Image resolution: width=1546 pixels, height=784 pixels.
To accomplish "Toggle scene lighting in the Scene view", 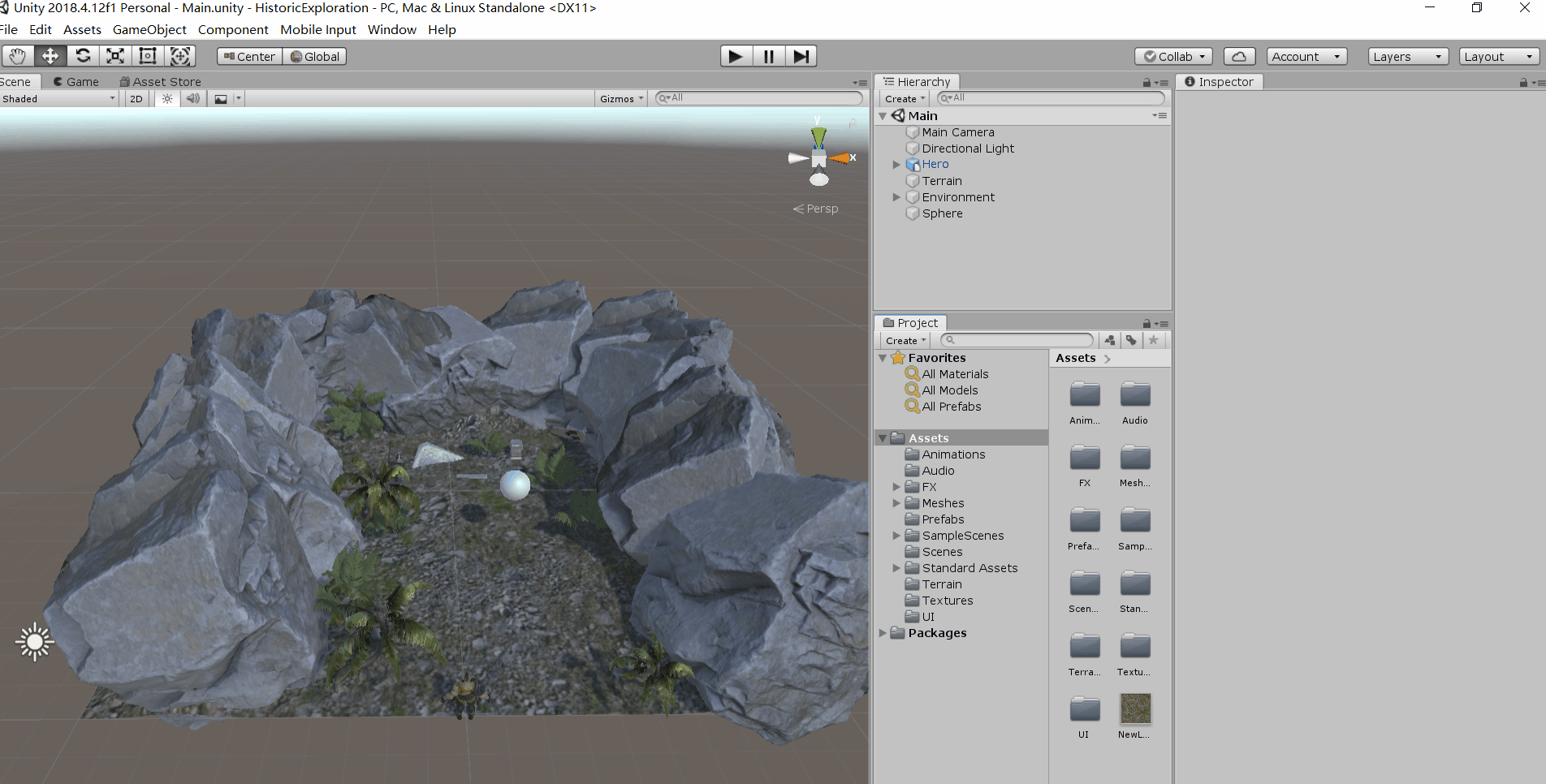I will click(166, 98).
